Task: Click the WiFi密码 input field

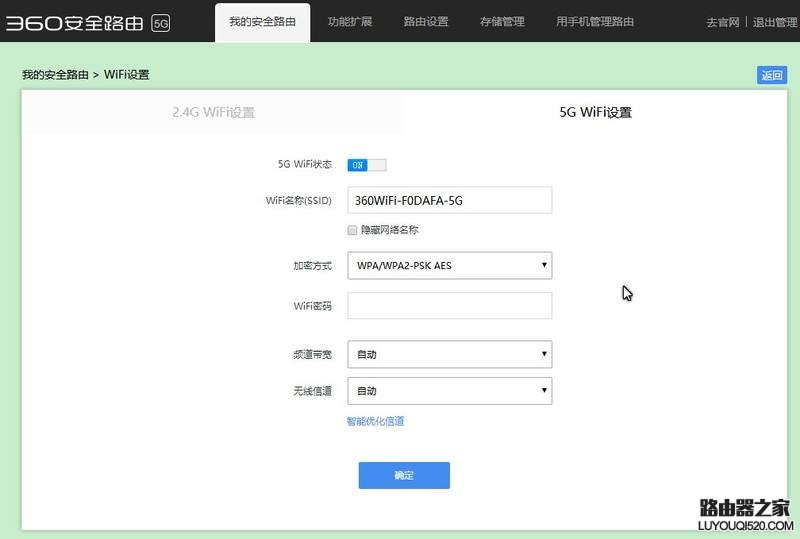Action: (x=449, y=306)
